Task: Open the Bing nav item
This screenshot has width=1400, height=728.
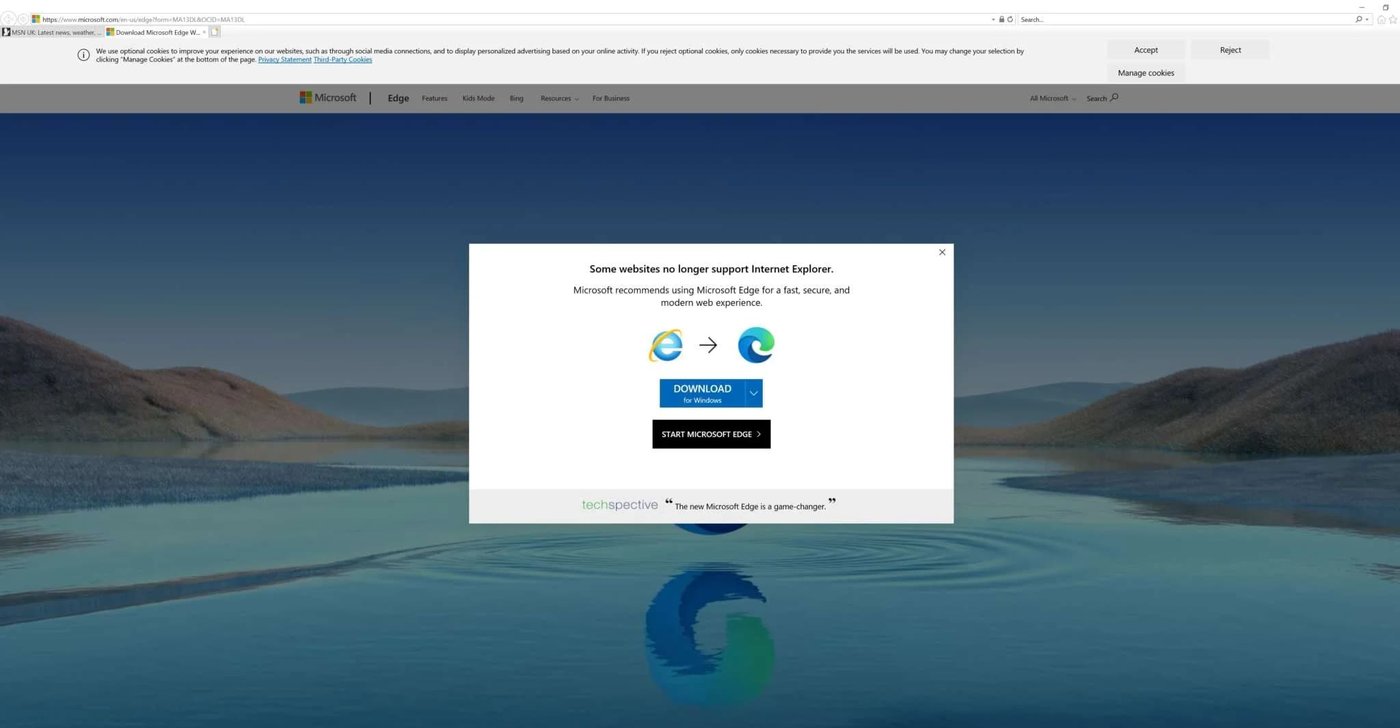Action: [516, 98]
